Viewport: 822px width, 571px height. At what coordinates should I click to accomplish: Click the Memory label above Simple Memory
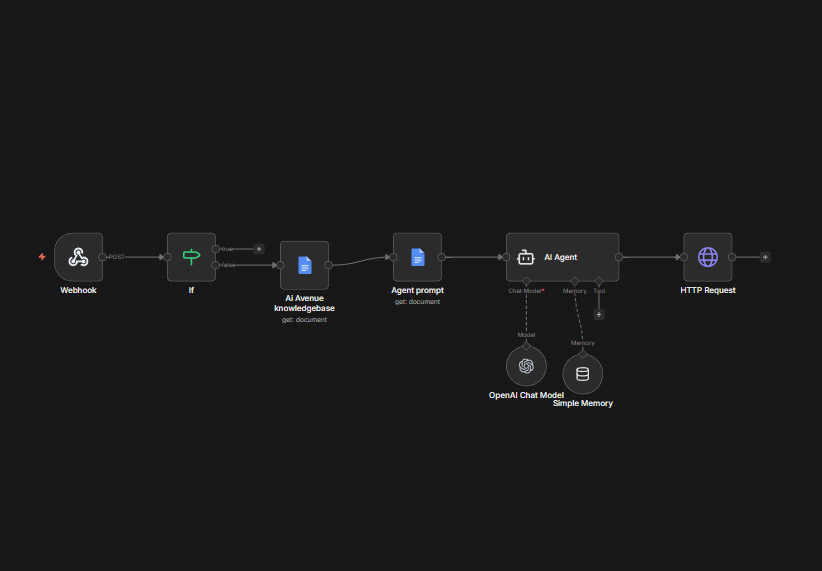[x=582, y=343]
